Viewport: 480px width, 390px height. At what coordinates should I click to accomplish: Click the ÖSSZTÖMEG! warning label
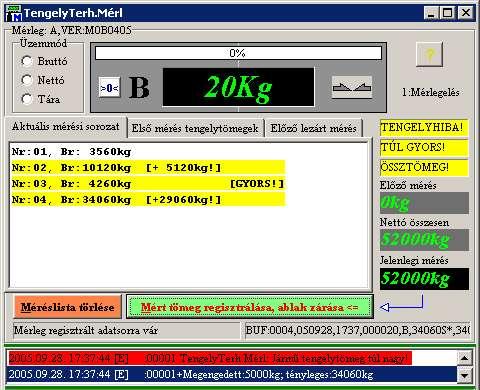[424, 167]
